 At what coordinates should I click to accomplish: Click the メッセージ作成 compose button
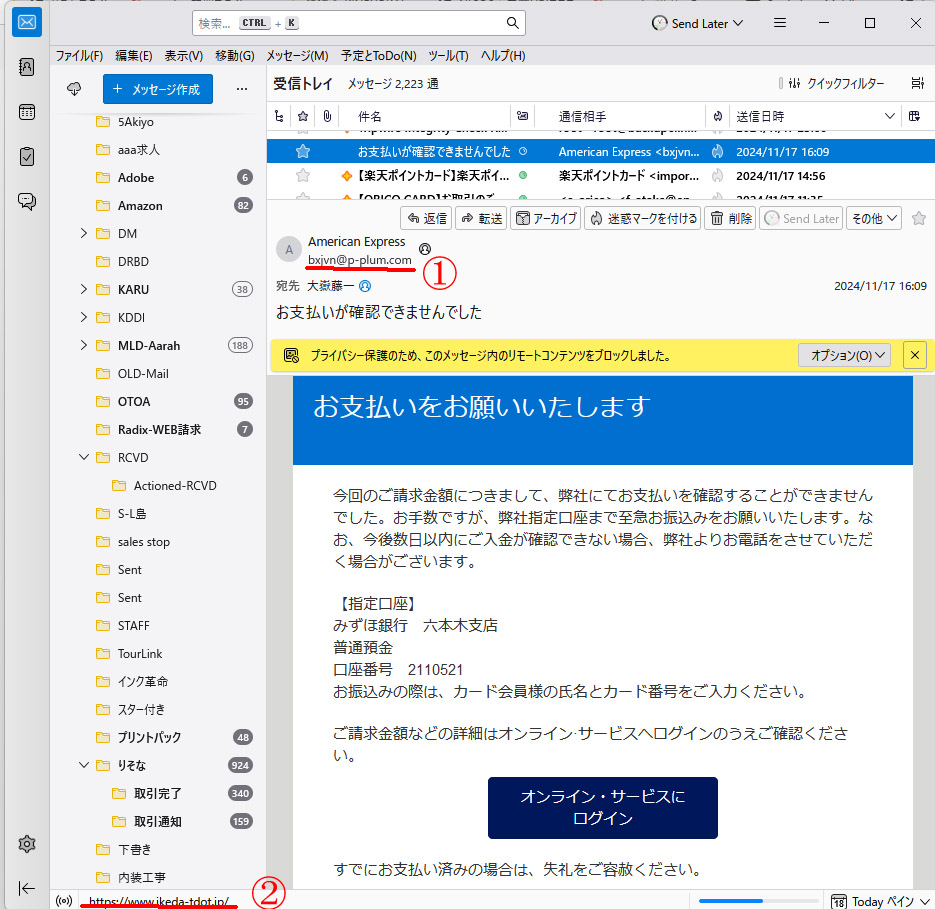coord(158,89)
